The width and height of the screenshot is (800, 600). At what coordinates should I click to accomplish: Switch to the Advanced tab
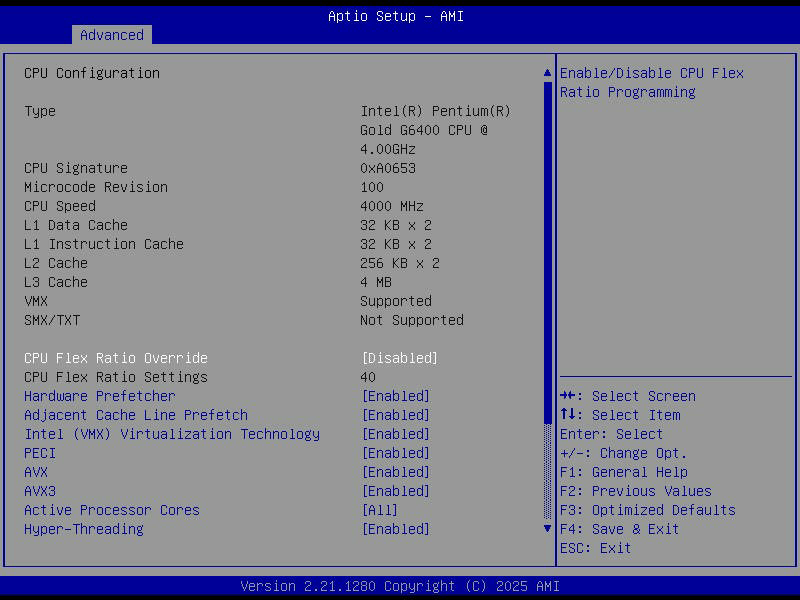[x=111, y=35]
